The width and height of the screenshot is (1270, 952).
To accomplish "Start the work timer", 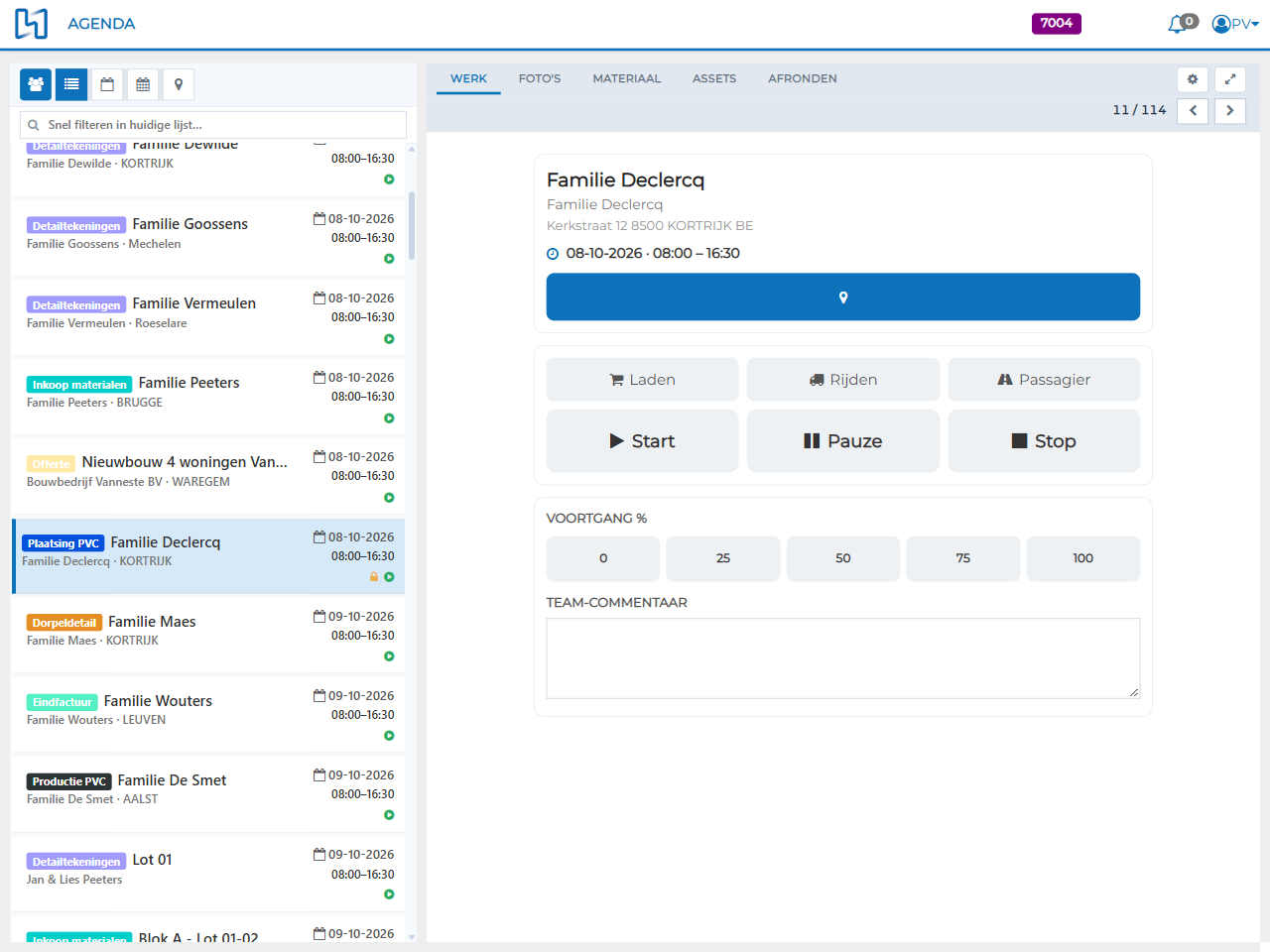I will (643, 441).
